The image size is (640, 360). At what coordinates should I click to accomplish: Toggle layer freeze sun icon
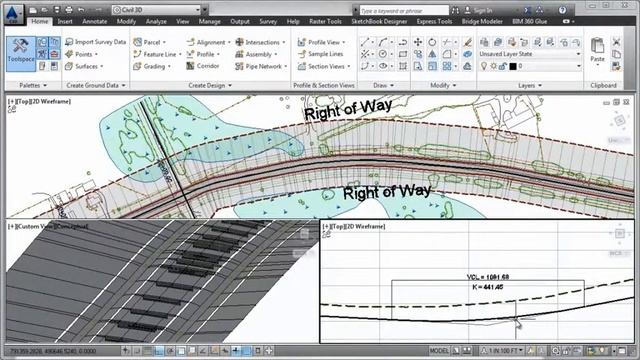pyautogui.click(x=493, y=66)
